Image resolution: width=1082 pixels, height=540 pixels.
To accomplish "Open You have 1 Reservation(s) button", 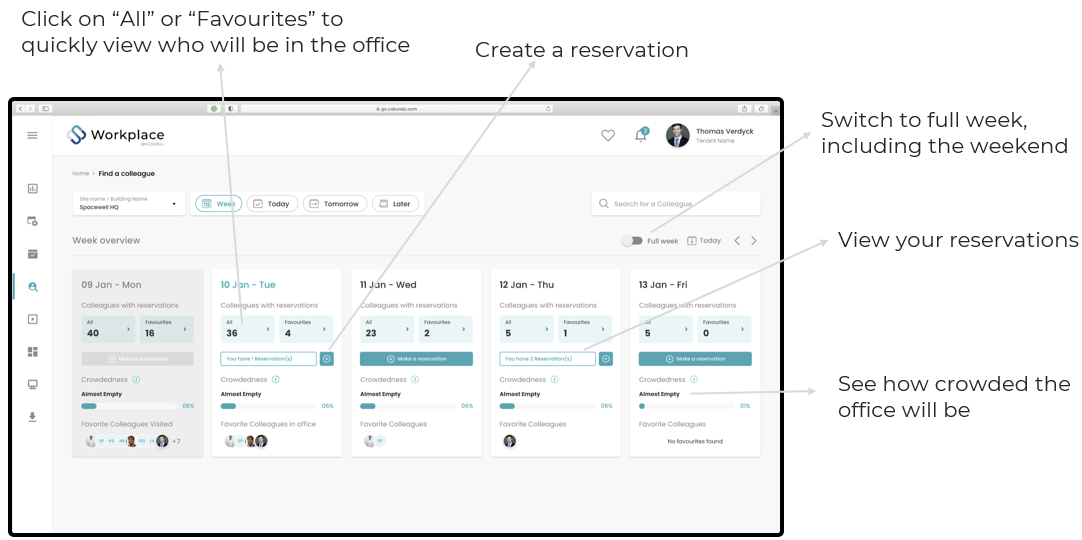I will click(268, 359).
